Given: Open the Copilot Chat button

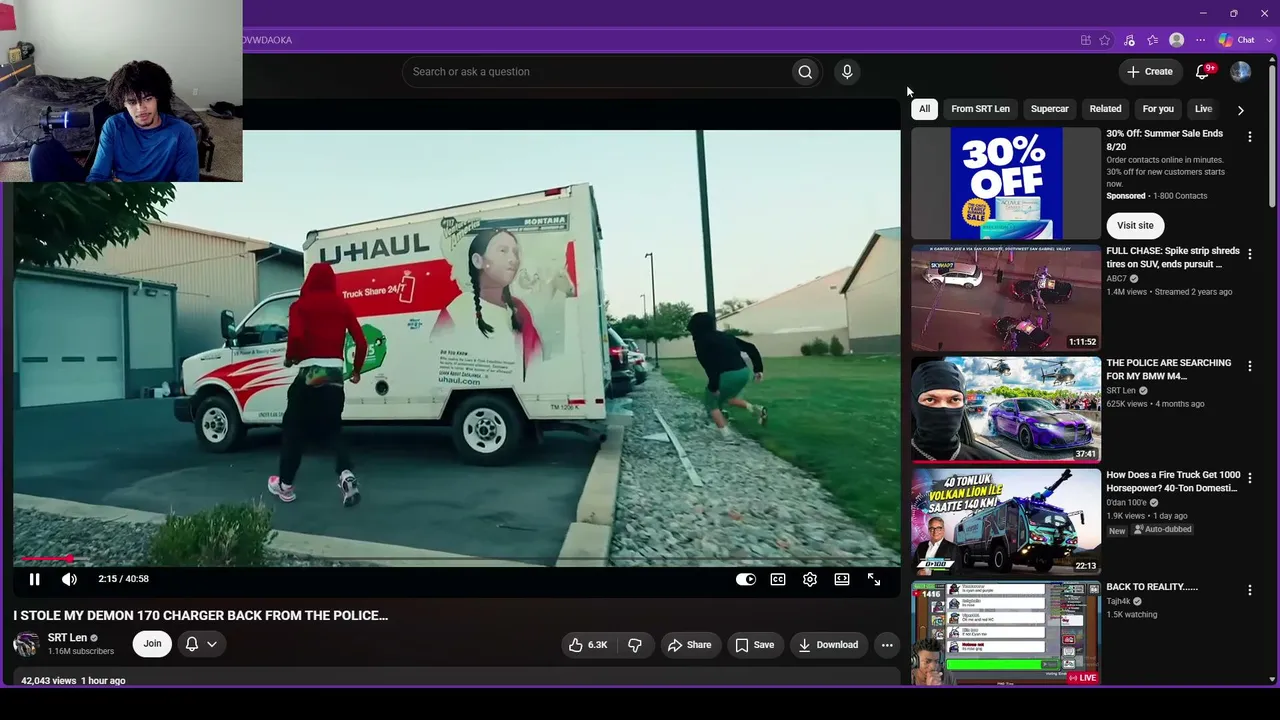Looking at the screenshot, I should click(1237, 40).
